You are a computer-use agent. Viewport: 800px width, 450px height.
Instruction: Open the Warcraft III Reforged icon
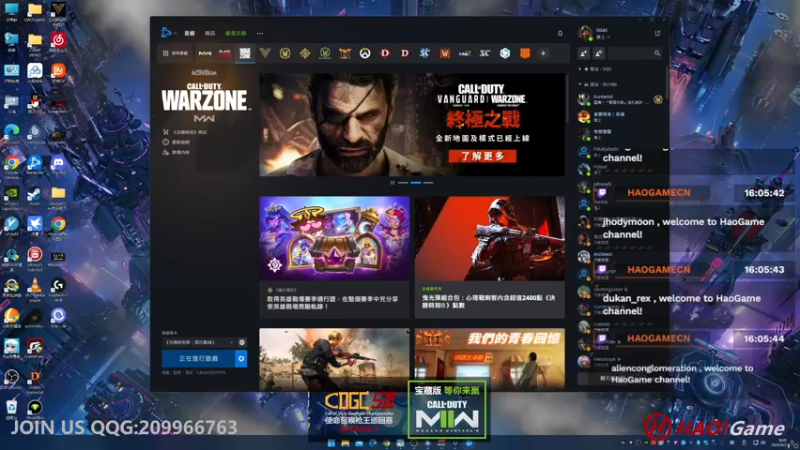(x=445, y=53)
